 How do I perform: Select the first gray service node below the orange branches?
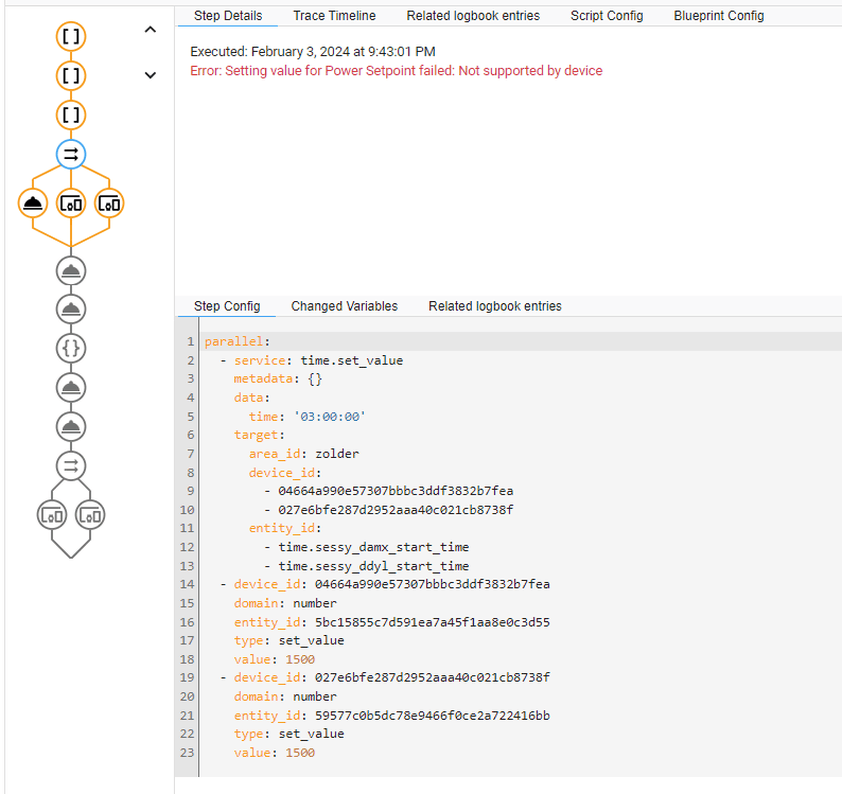71,271
